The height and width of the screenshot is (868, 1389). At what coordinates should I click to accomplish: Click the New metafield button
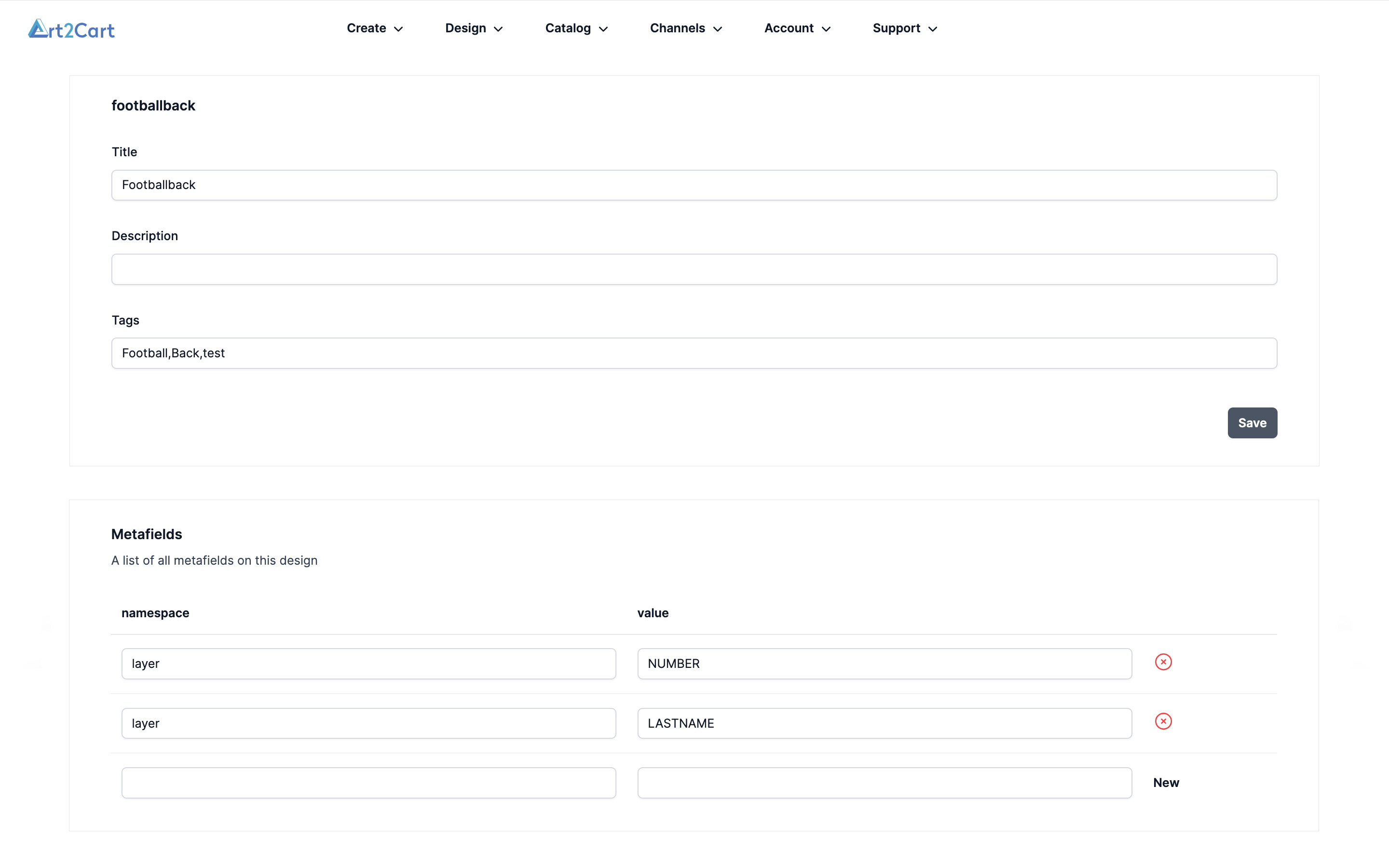click(x=1166, y=783)
